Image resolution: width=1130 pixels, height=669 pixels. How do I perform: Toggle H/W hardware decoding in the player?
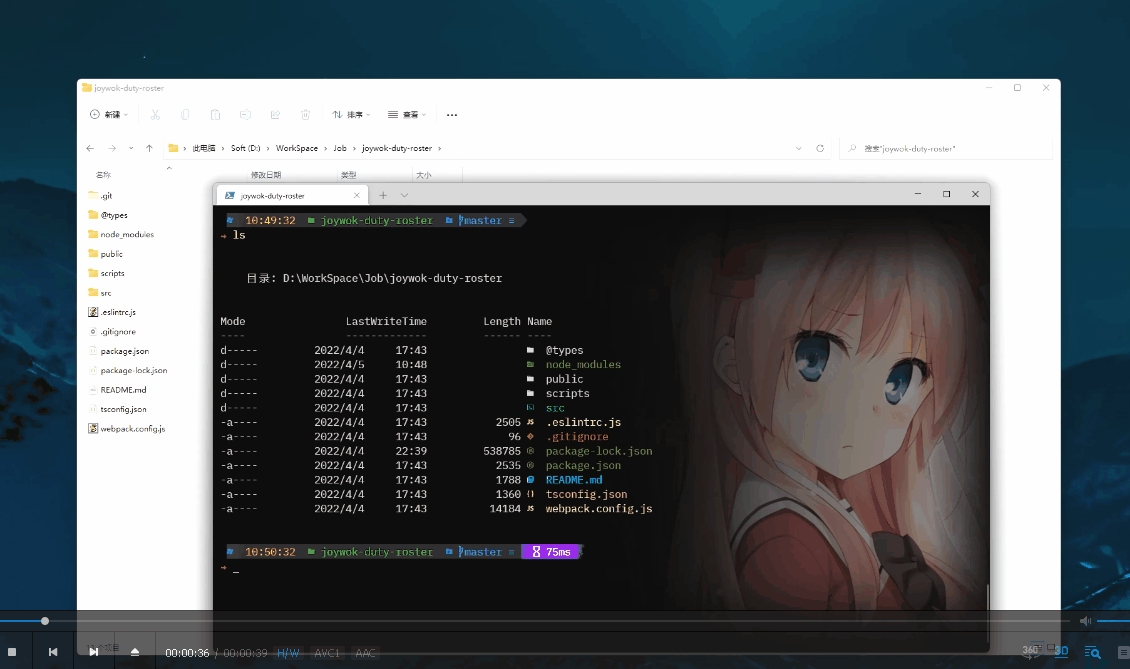[288, 652]
